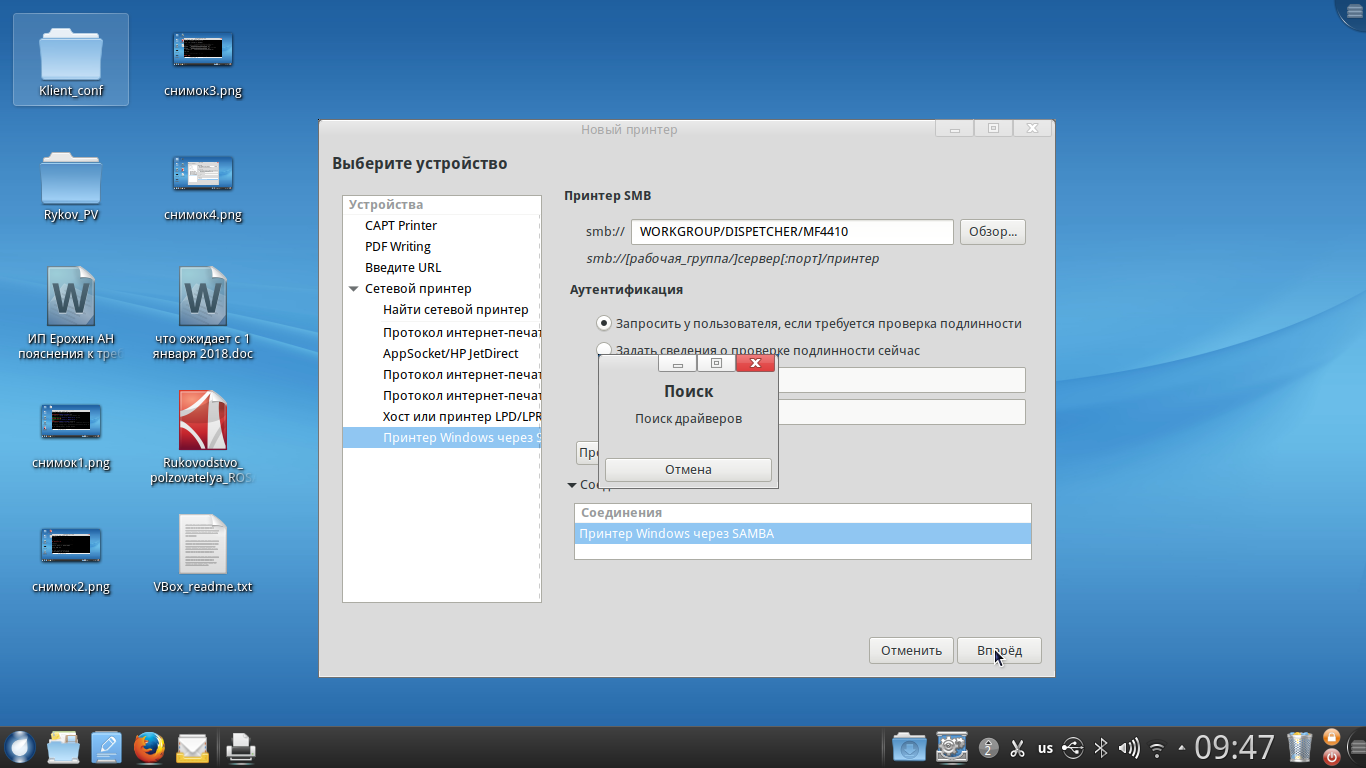Click the Bluetooth tray icon

point(1101,748)
